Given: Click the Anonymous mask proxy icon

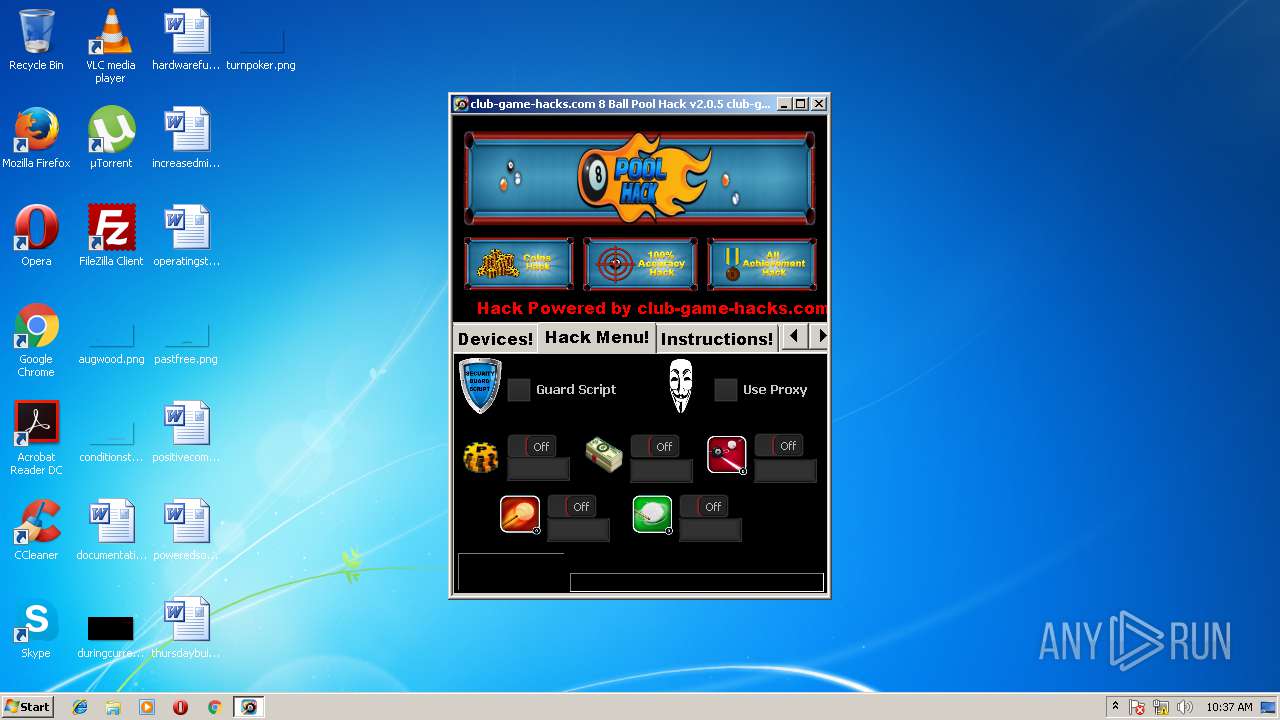Looking at the screenshot, I should click(x=680, y=386).
